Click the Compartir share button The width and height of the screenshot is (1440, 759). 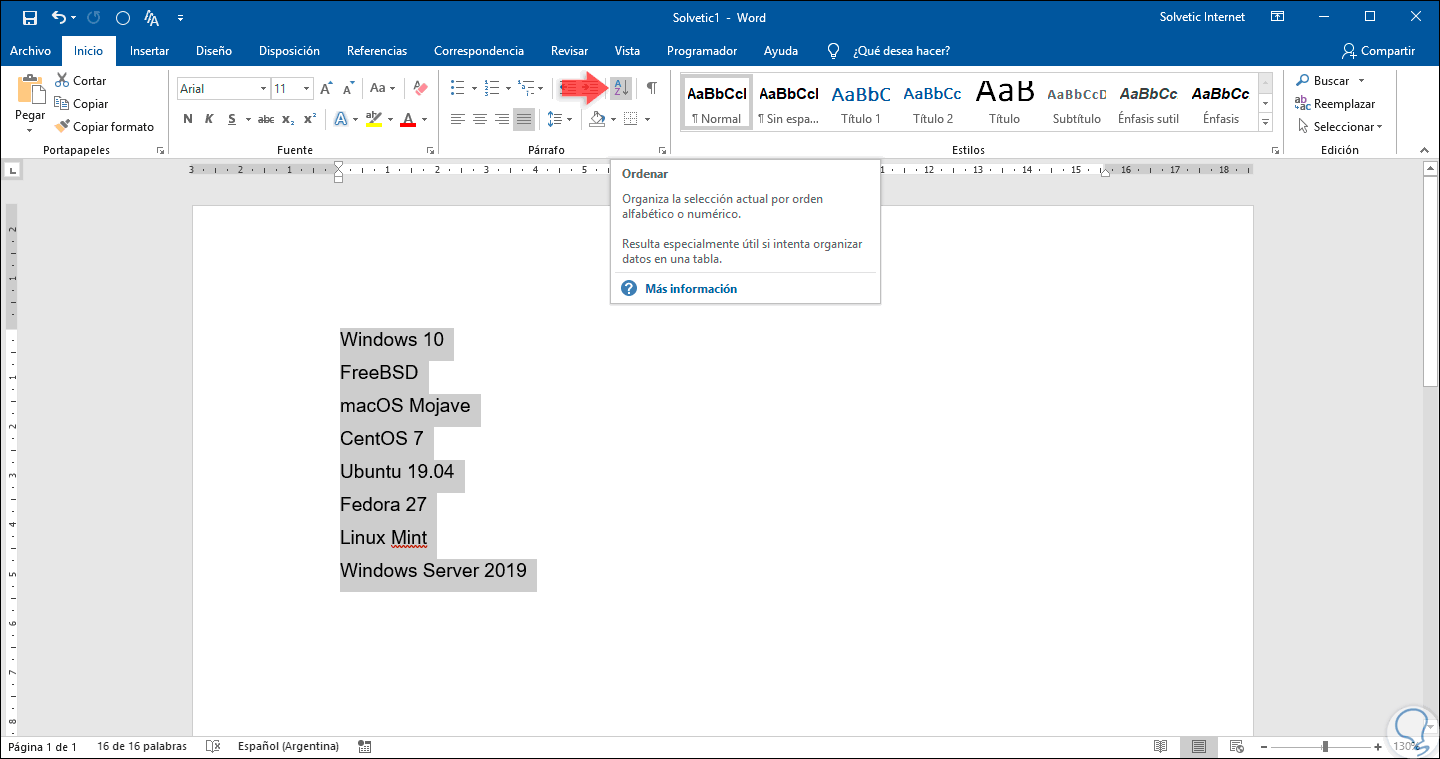point(1379,51)
